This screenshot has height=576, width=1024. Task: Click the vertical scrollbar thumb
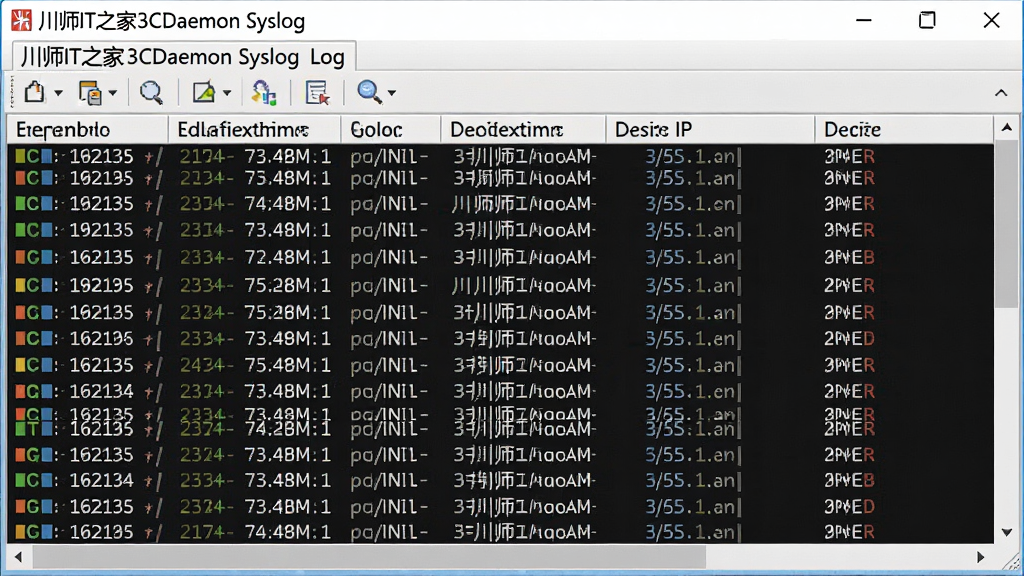[x=1007, y=224]
